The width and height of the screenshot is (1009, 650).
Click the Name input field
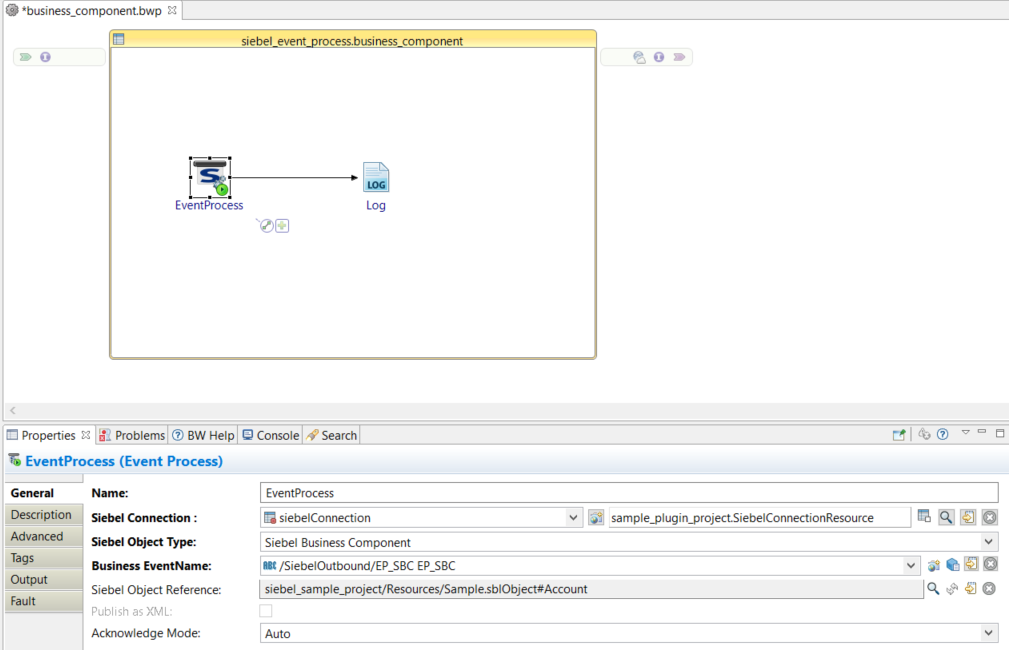(629, 493)
